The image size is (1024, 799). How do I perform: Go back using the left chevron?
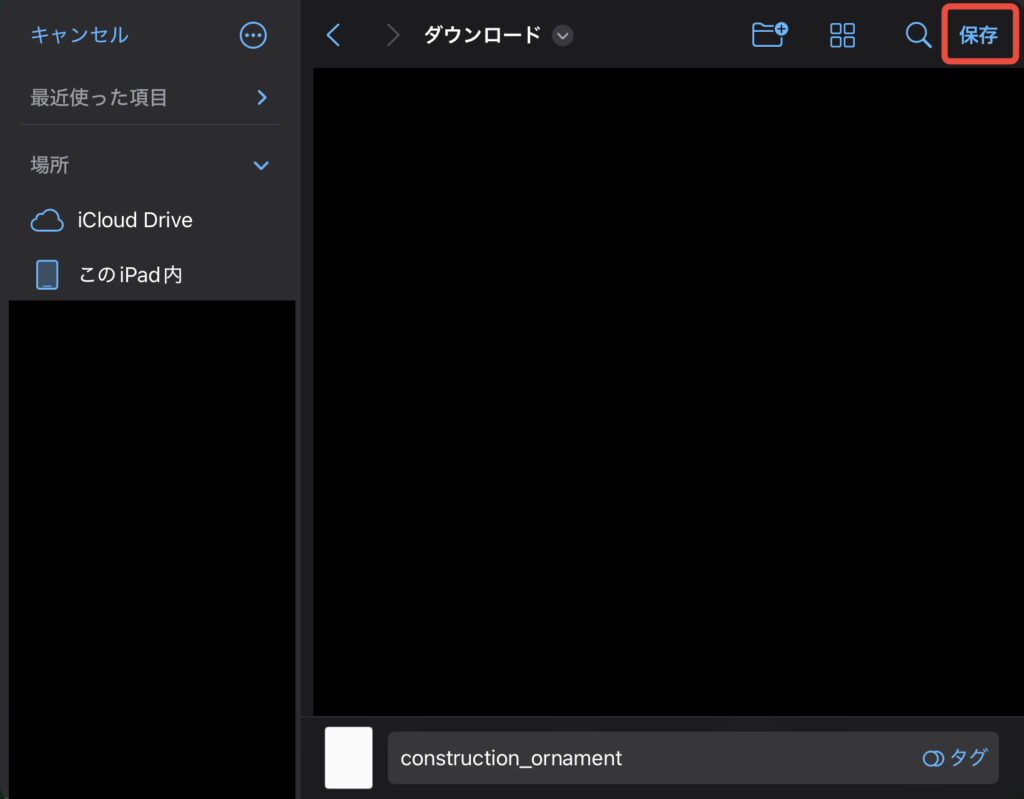coord(334,35)
